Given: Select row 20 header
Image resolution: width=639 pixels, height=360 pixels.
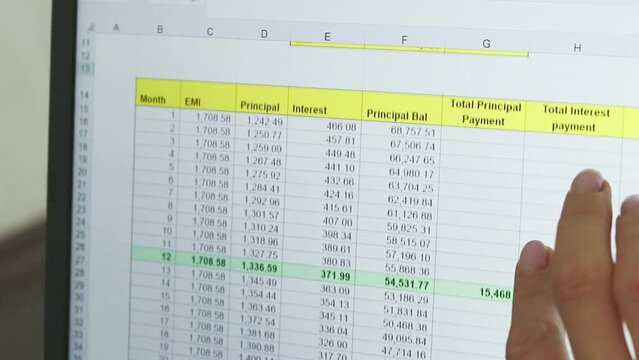Looking at the screenshot, I should 82,171.
